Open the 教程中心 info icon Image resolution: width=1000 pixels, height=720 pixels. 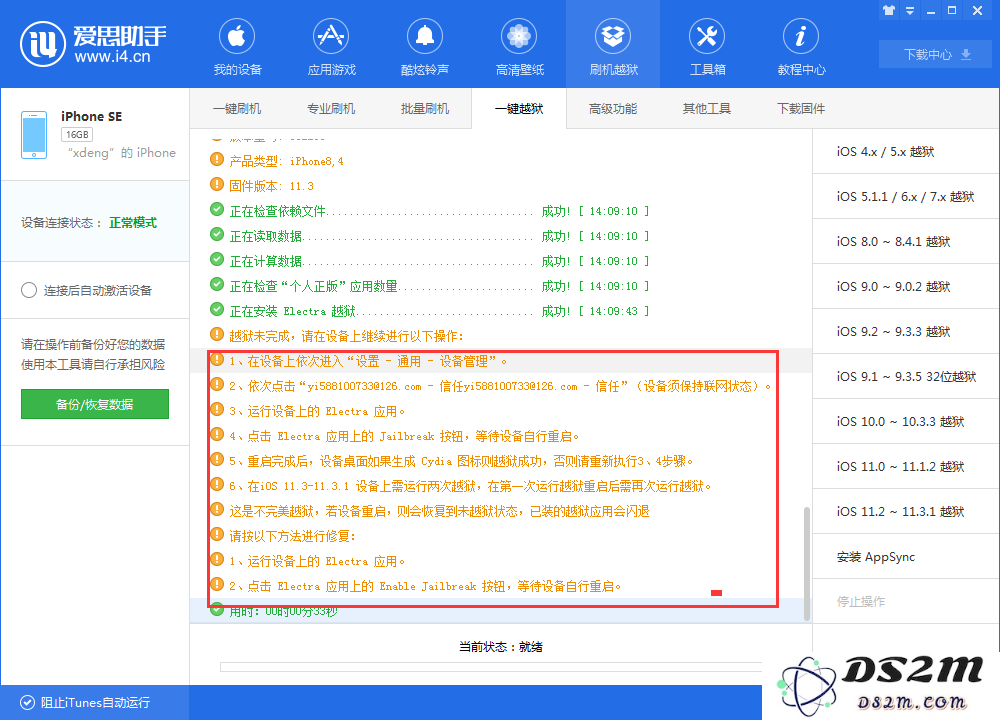(x=801, y=36)
